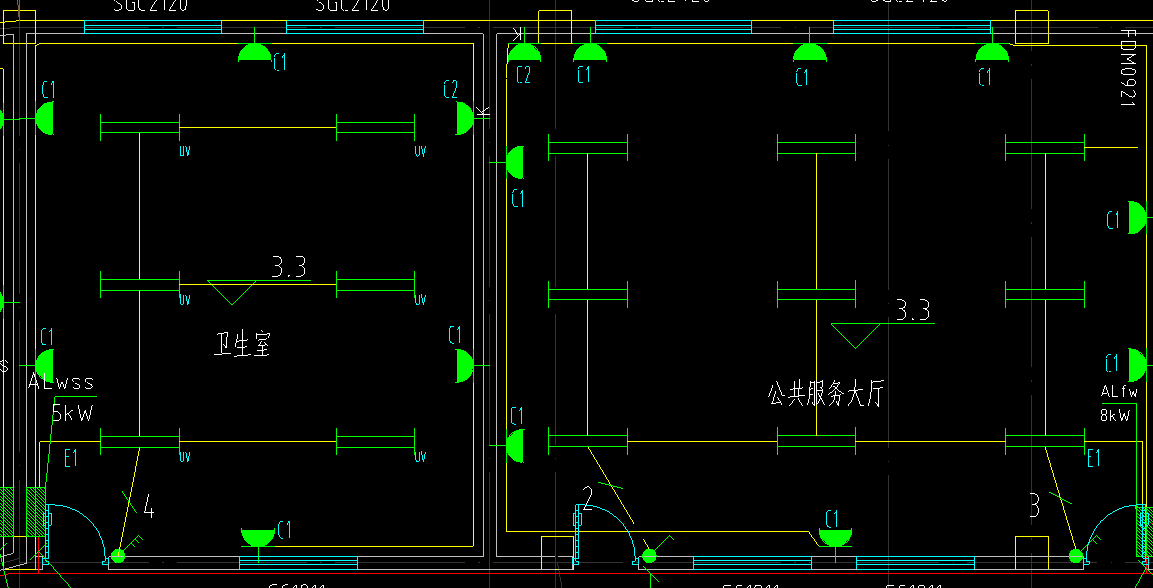Click the light switch dot by 卫生室 door

point(118,556)
